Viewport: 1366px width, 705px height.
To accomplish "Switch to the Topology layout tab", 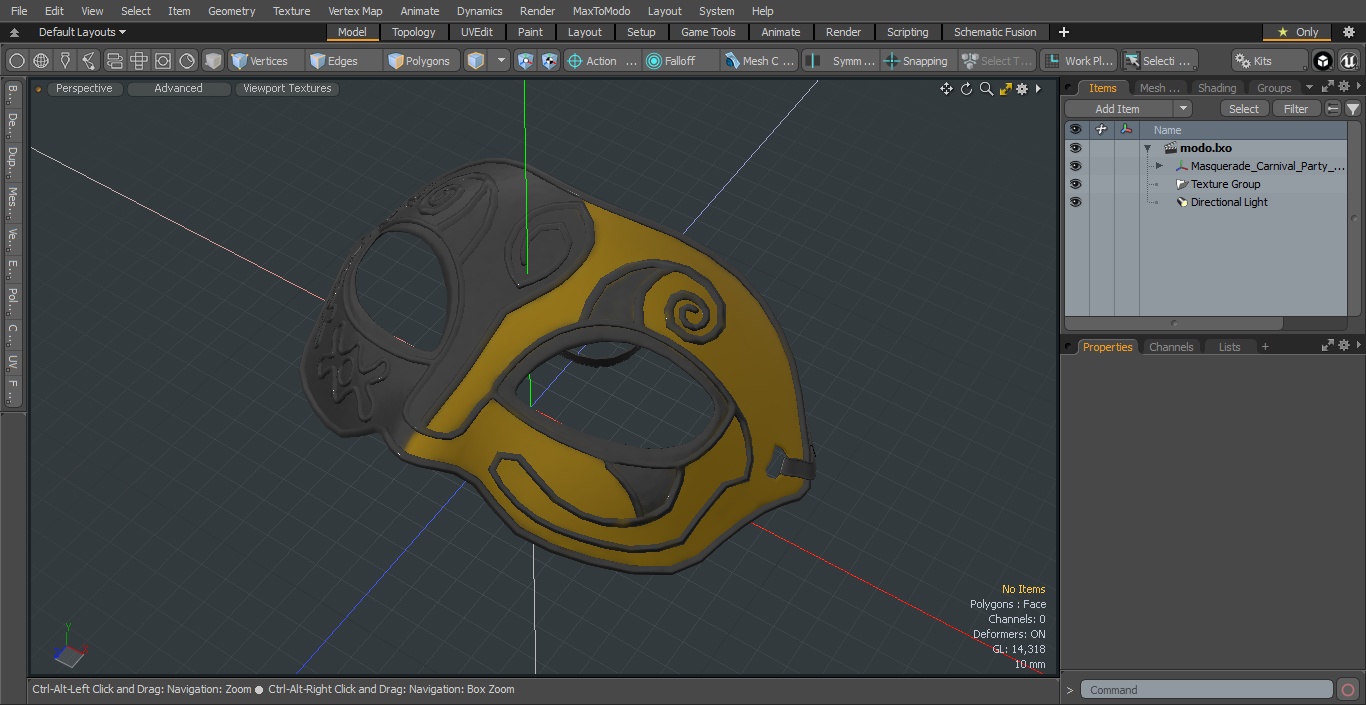I will click(413, 32).
